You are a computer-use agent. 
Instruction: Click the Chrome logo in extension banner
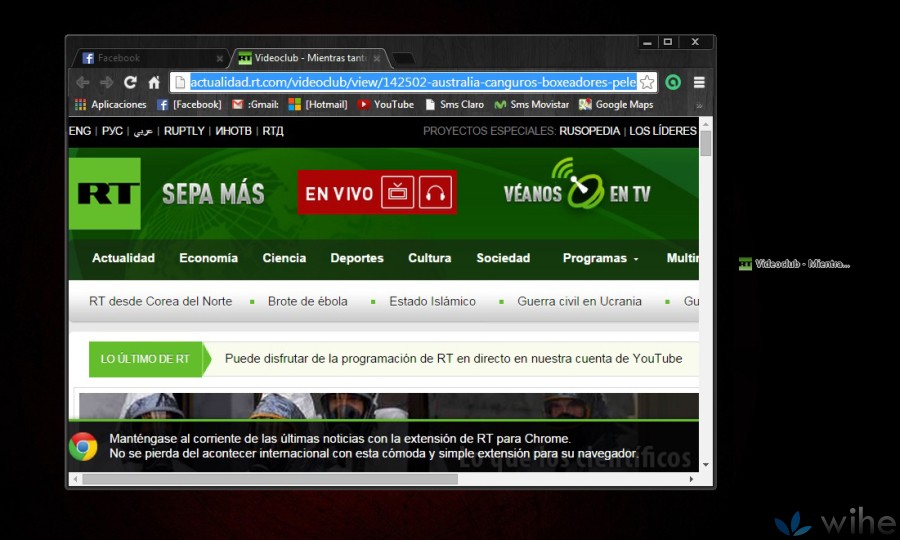click(x=83, y=446)
